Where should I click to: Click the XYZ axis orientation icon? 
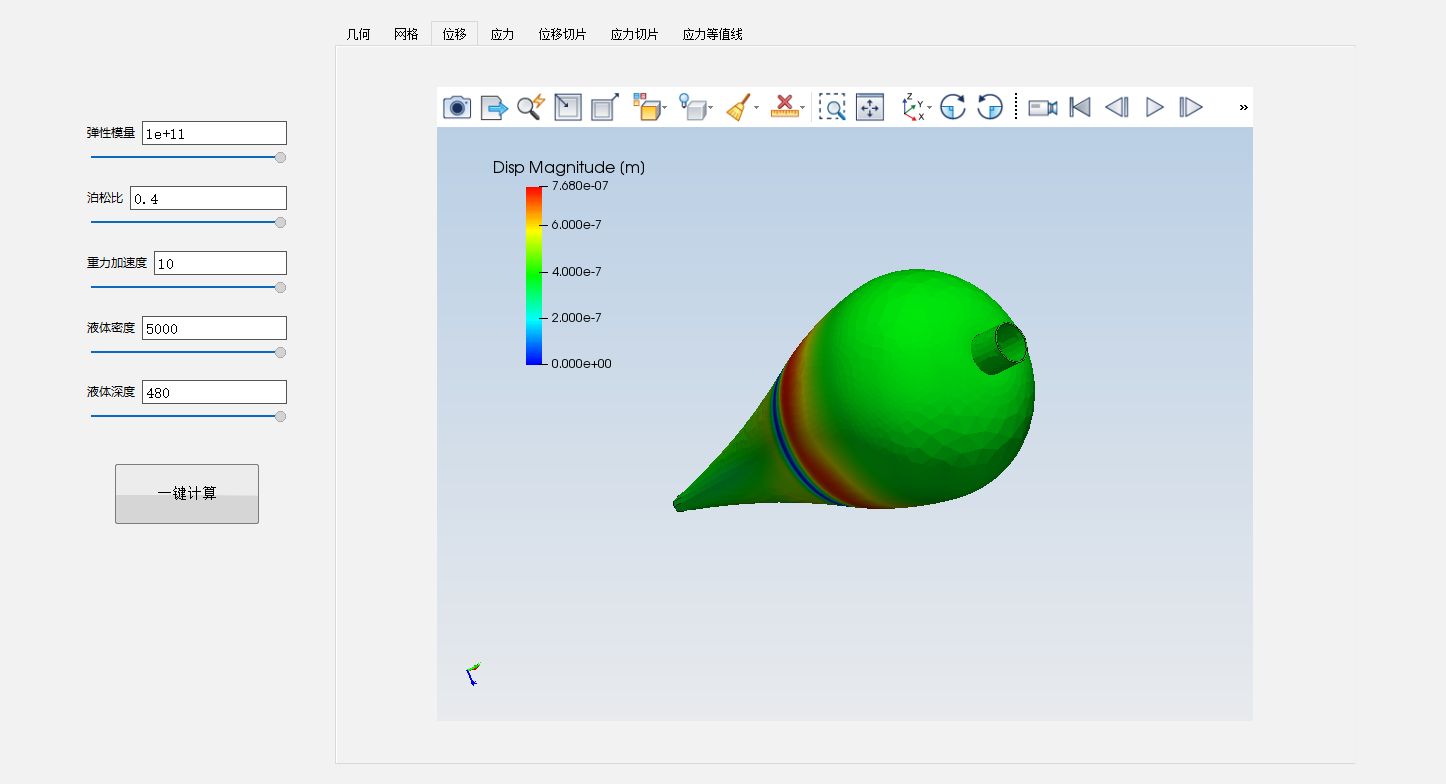913,107
